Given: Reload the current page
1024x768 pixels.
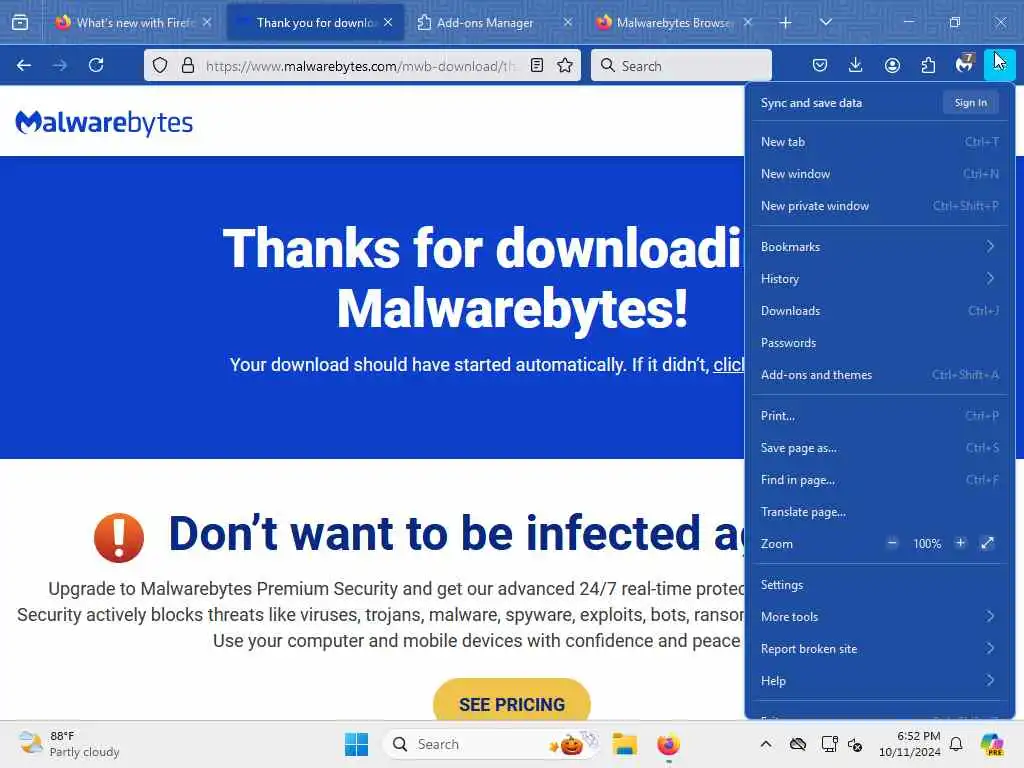Looking at the screenshot, I should (x=96, y=65).
